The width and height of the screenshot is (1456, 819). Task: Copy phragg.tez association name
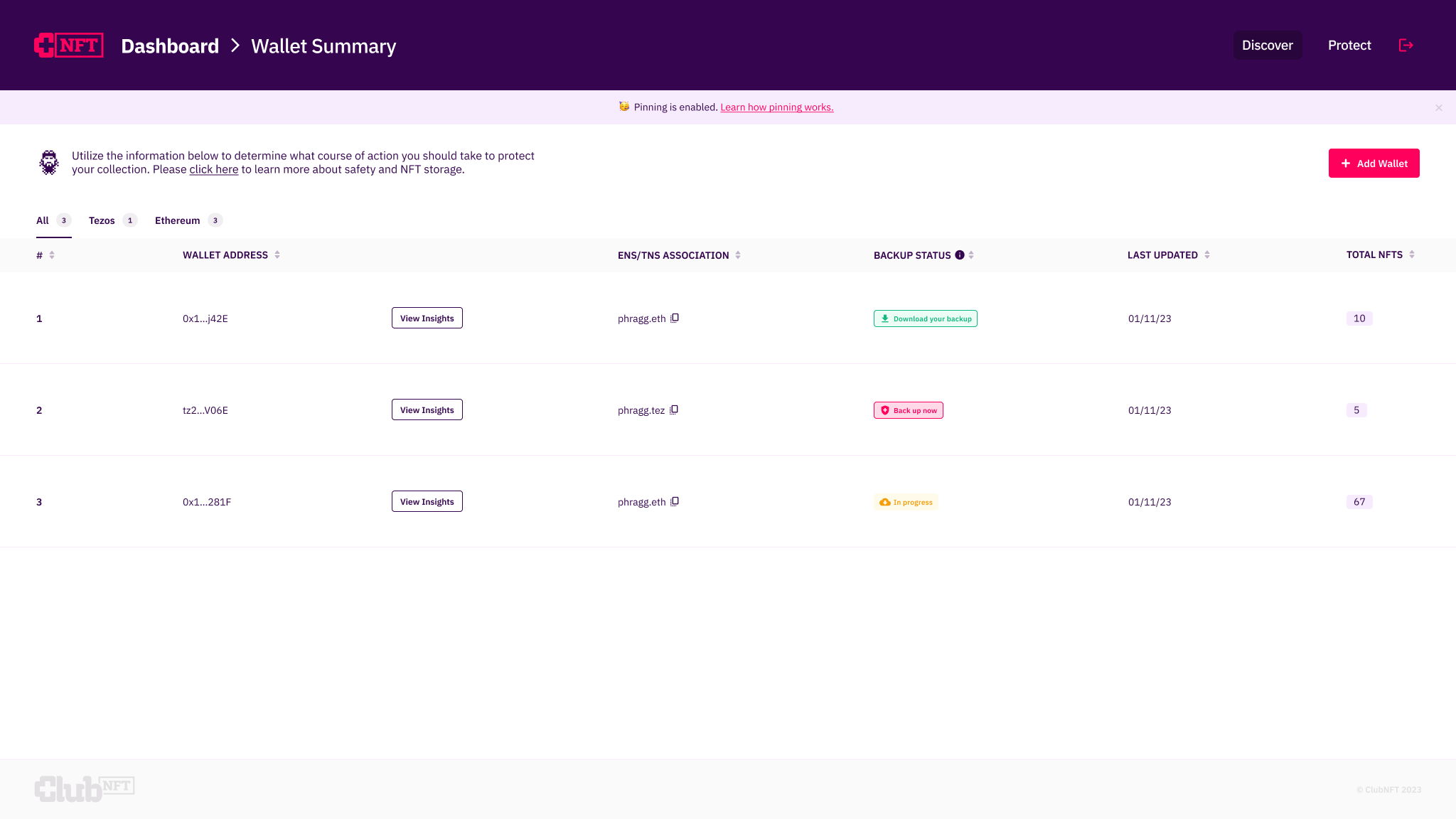674,409
